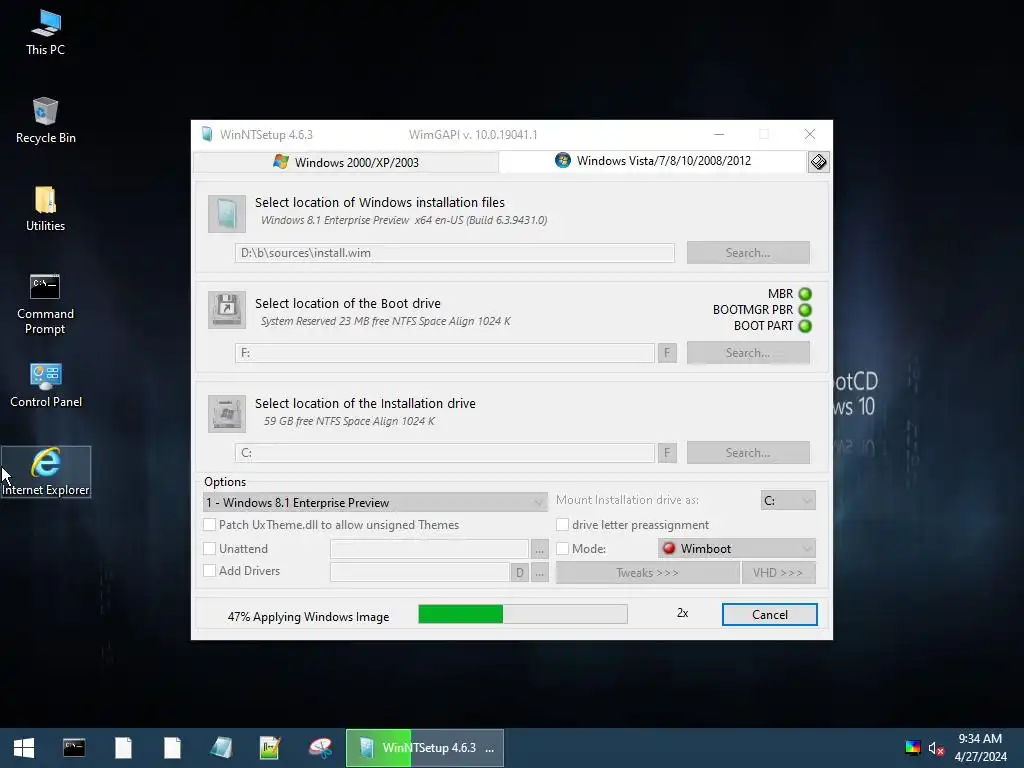Viewport: 1024px width, 768px height.
Task: Cancel the Windows image apply
Action: pos(769,615)
